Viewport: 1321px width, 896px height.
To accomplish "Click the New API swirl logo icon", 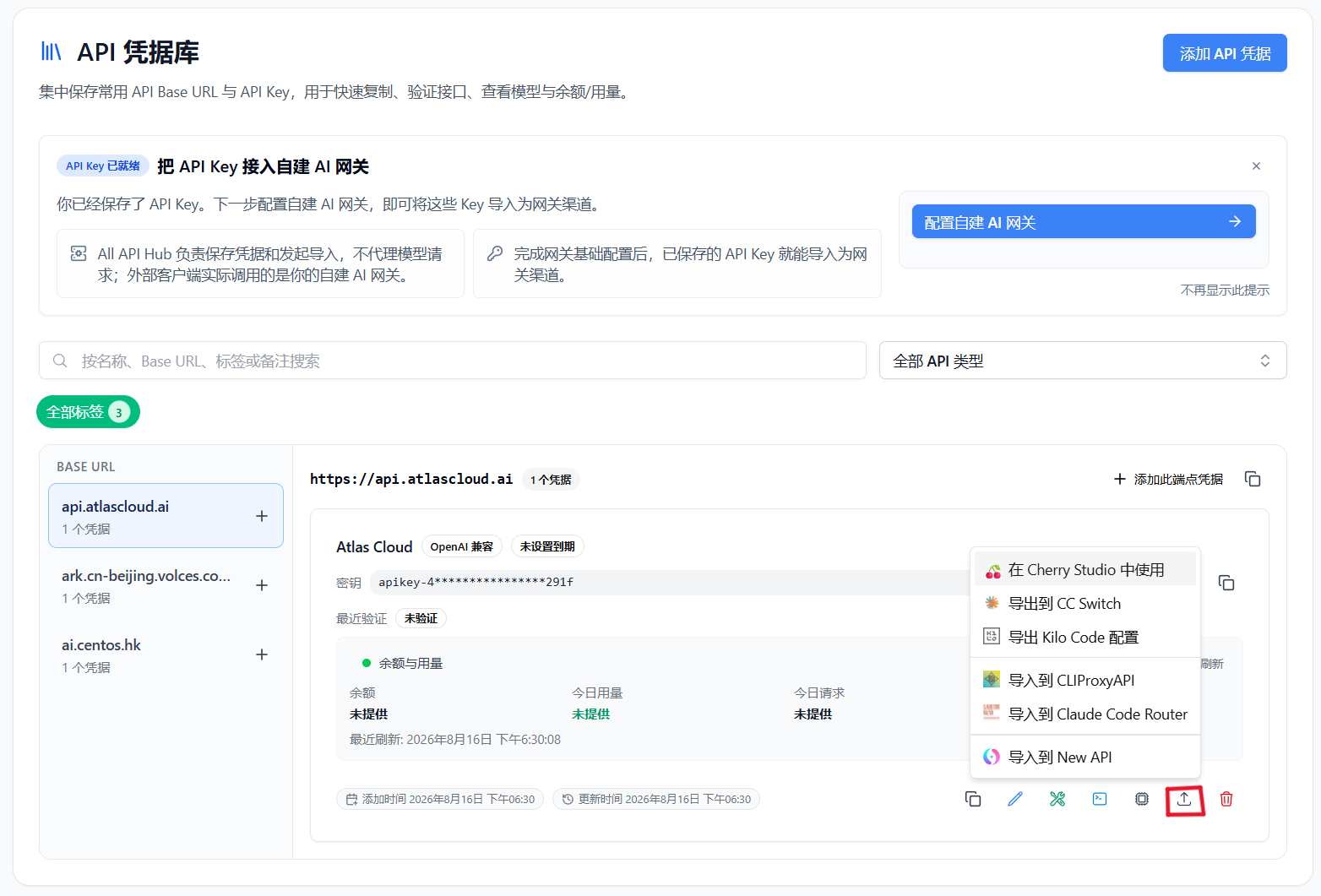I will pos(992,757).
